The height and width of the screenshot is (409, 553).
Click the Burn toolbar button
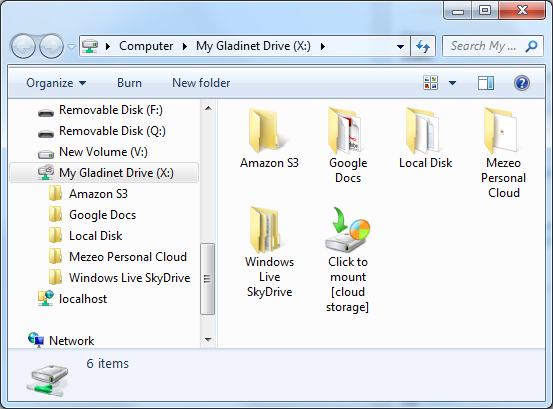pos(129,83)
